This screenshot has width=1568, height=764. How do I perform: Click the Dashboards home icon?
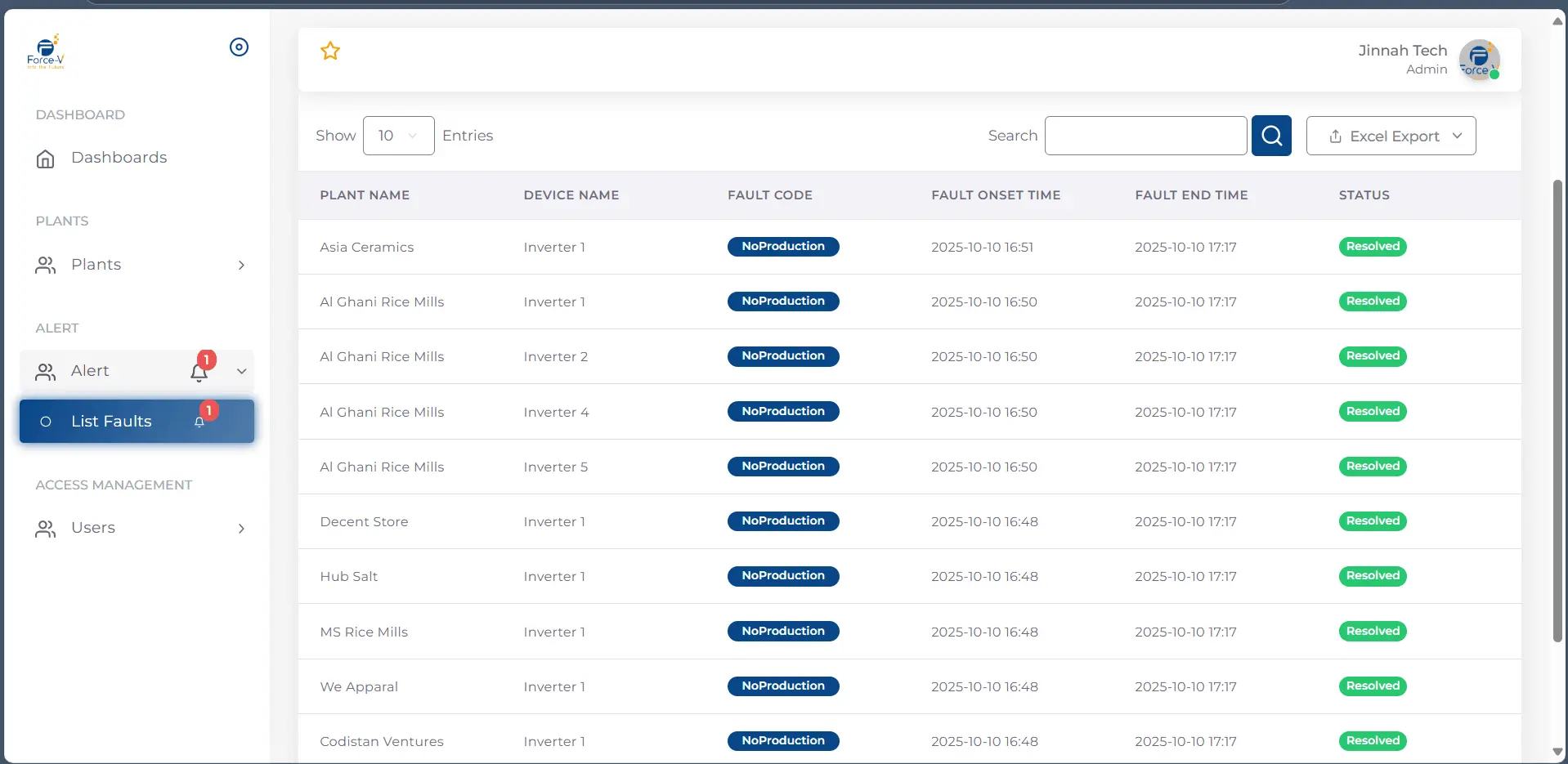[46, 159]
